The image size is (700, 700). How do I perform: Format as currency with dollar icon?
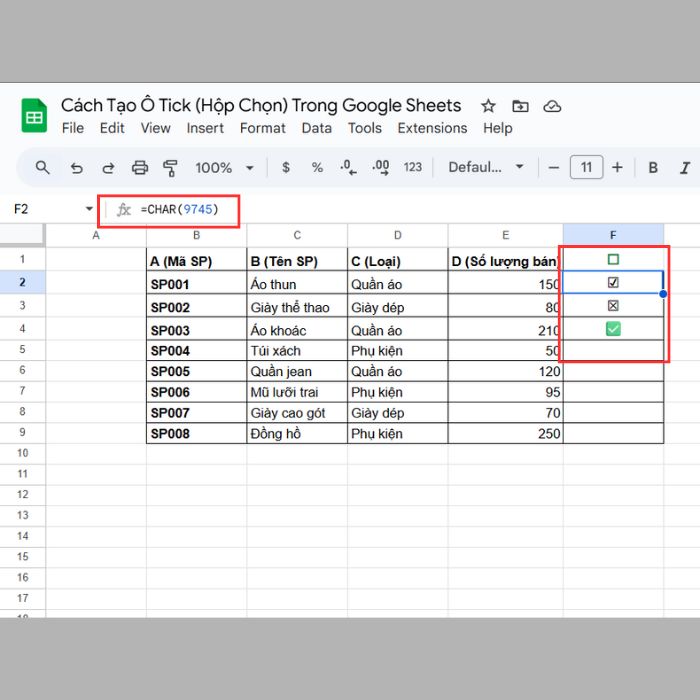click(286, 167)
